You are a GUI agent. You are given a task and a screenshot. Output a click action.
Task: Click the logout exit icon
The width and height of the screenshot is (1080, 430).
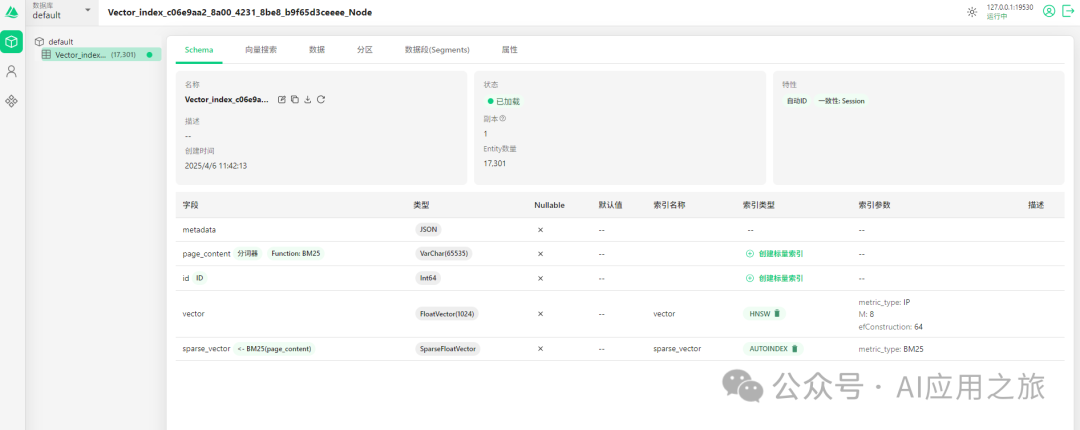1068,12
